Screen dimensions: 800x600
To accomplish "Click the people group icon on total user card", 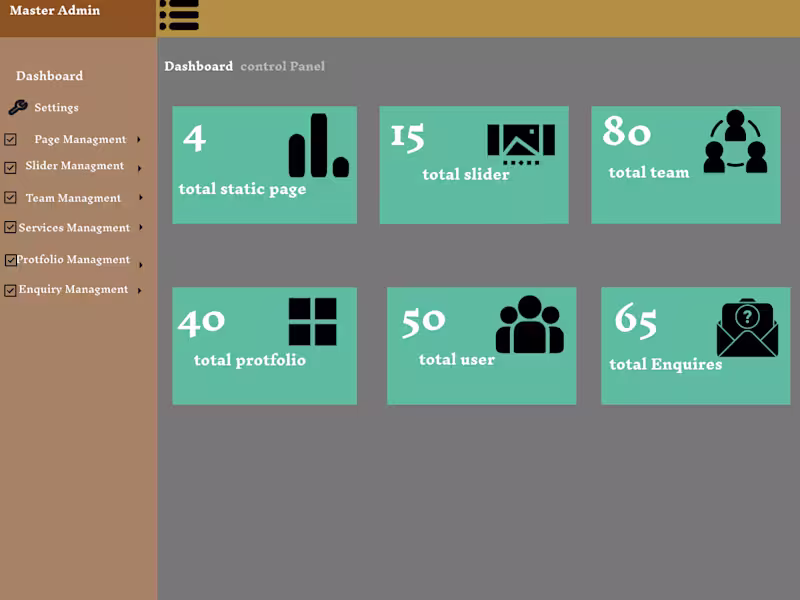I will [530, 324].
